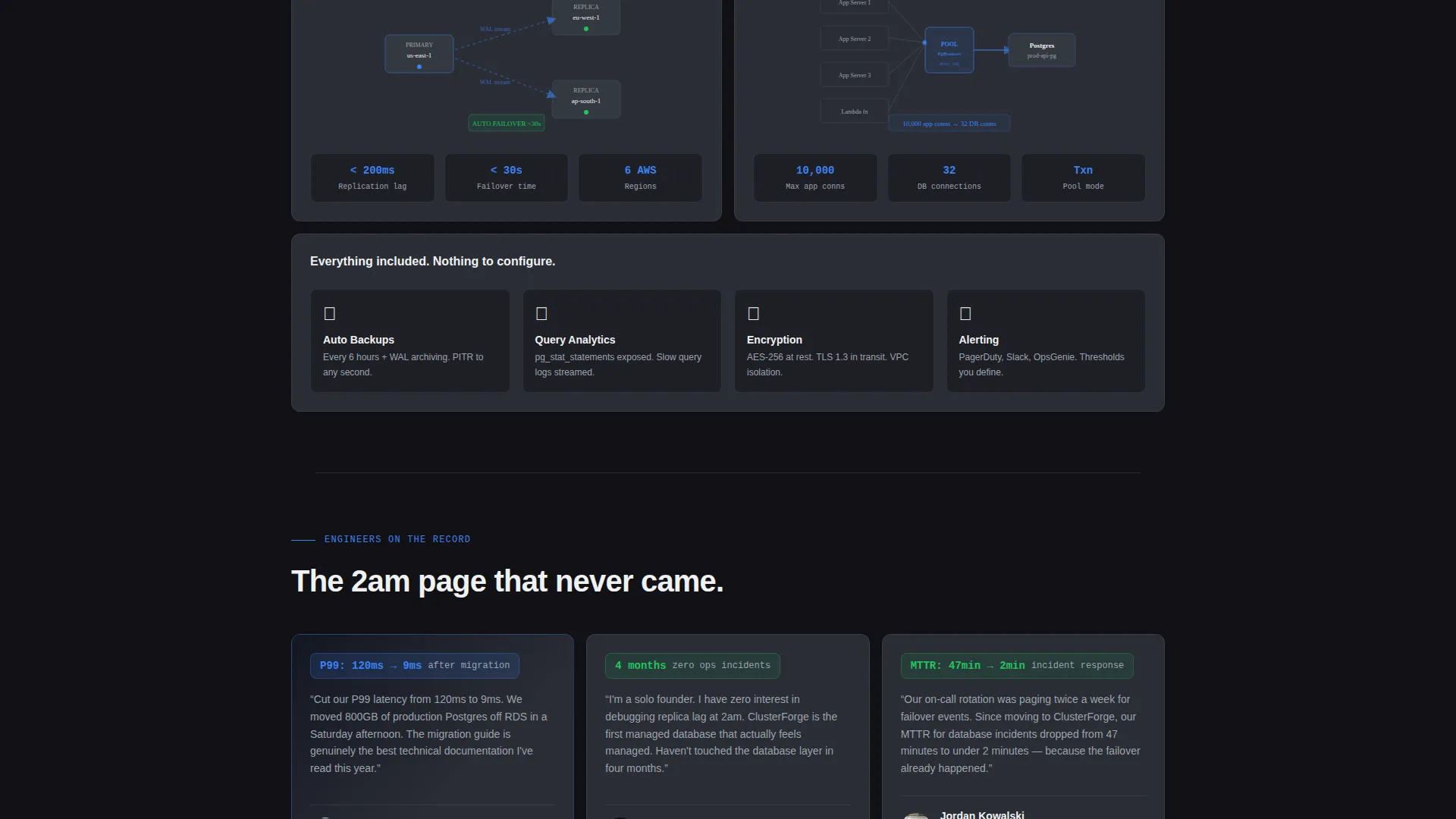Select the App Server 2 node
Viewport: 1456px width, 819px height.
click(x=855, y=39)
